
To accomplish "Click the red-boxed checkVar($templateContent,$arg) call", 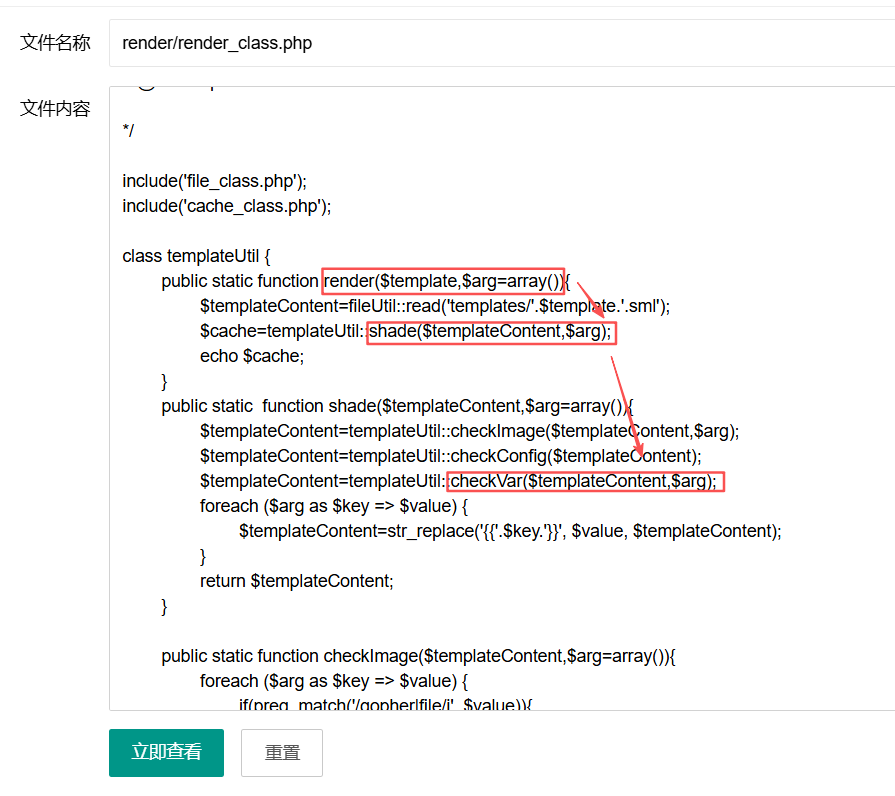I will (584, 481).
